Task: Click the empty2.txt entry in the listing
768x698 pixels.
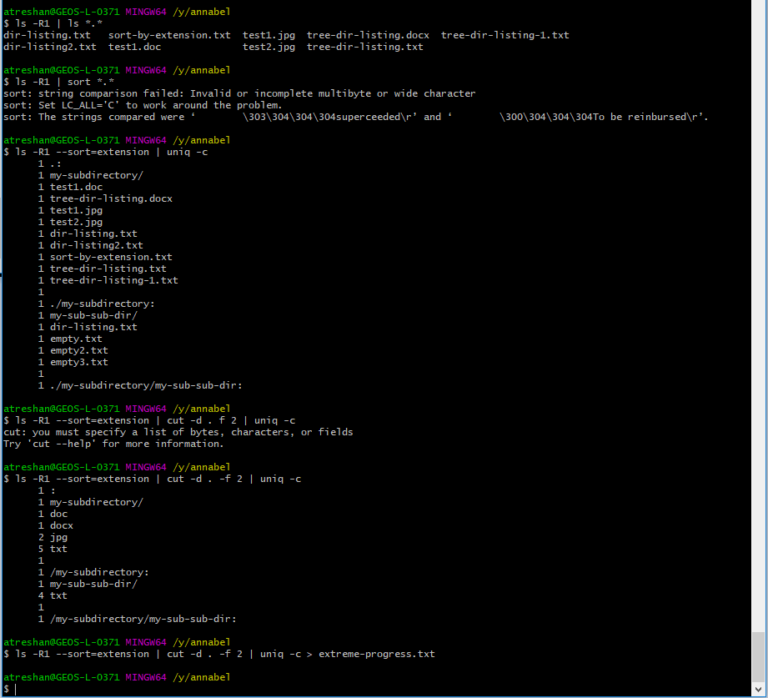Action: click(x=78, y=350)
